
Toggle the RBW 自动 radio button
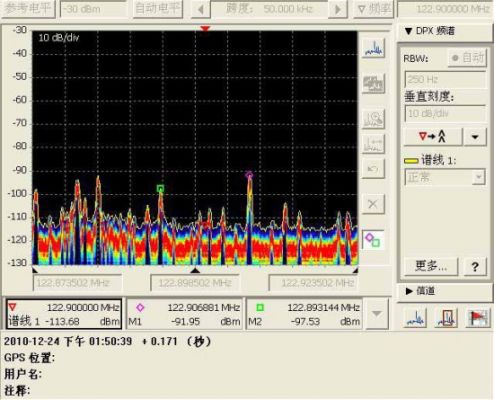pos(467,58)
